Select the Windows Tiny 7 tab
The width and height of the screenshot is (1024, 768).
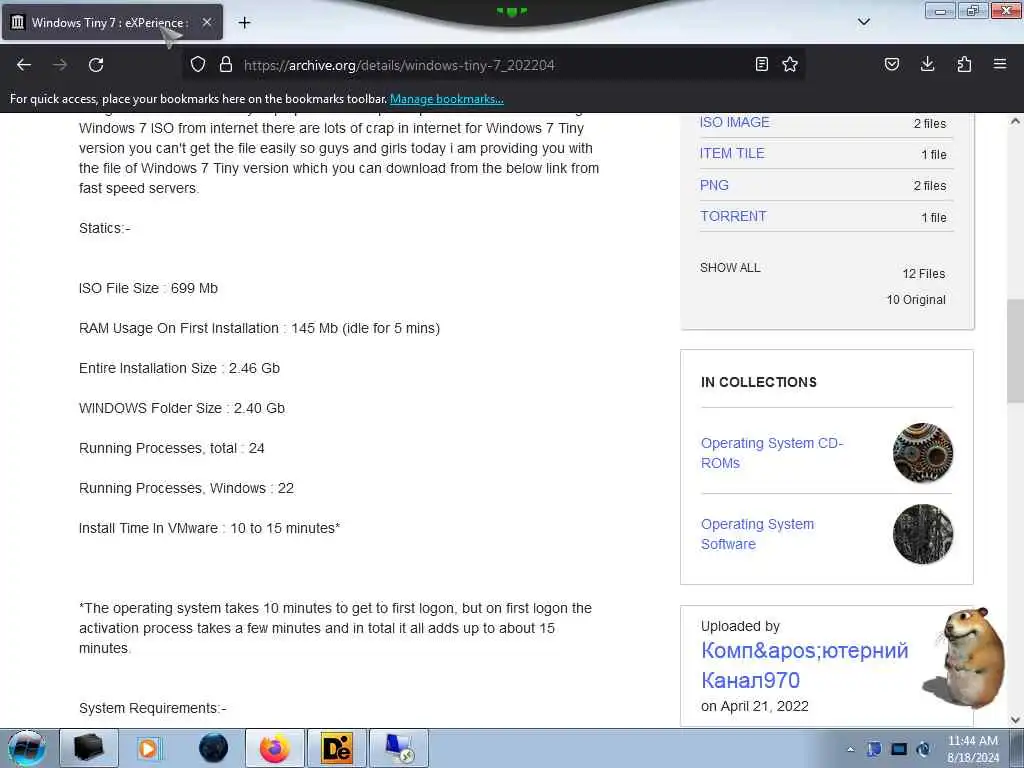coord(112,22)
